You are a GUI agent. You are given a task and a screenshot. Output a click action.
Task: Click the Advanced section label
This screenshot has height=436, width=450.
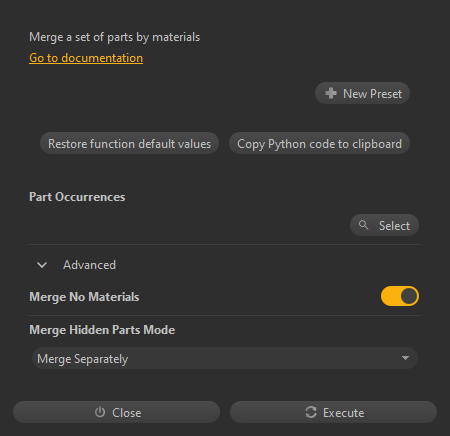pyautogui.click(x=89, y=265)
